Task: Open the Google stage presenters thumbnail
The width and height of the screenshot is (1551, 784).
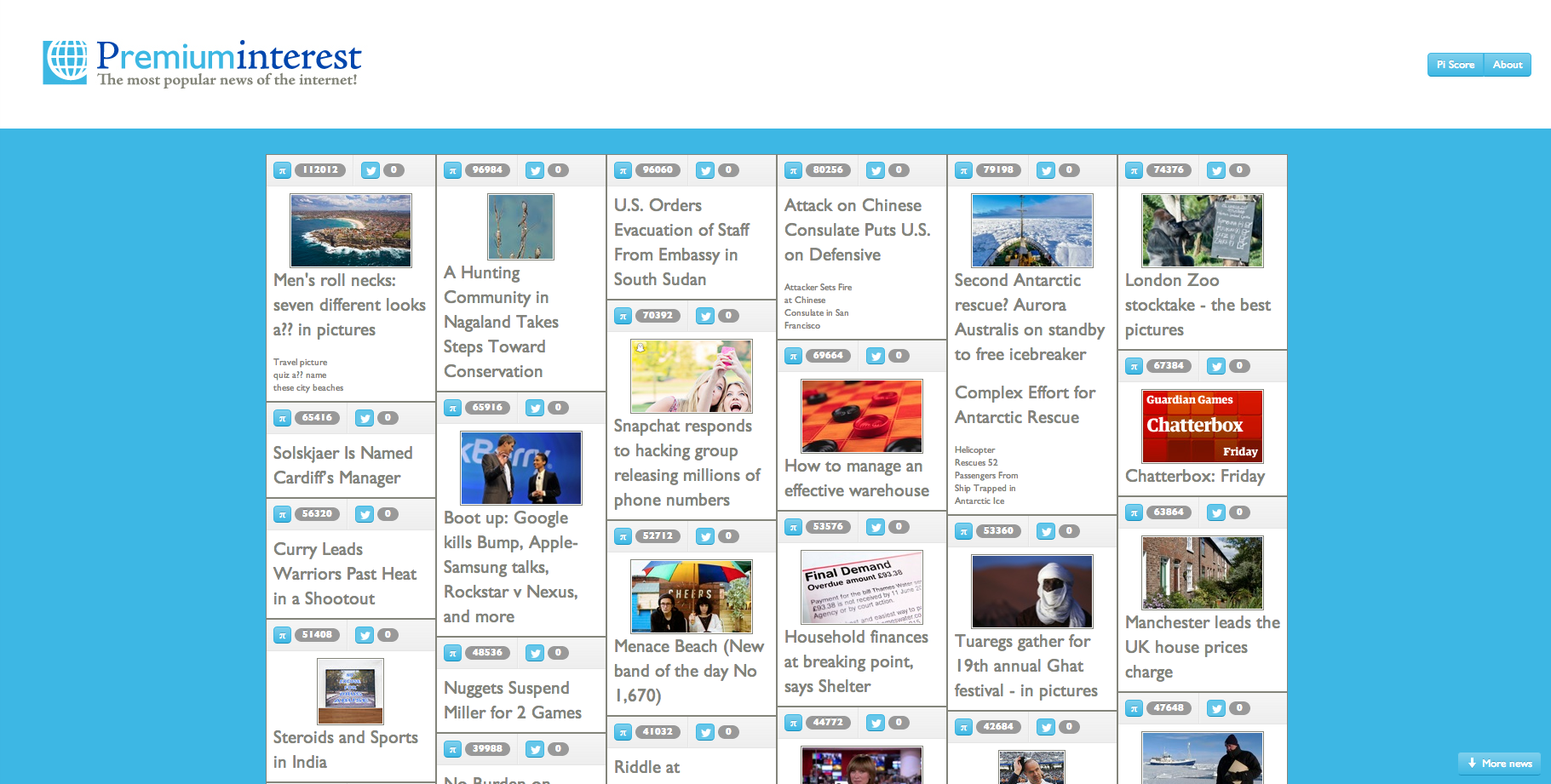Action: pos(521,467)
